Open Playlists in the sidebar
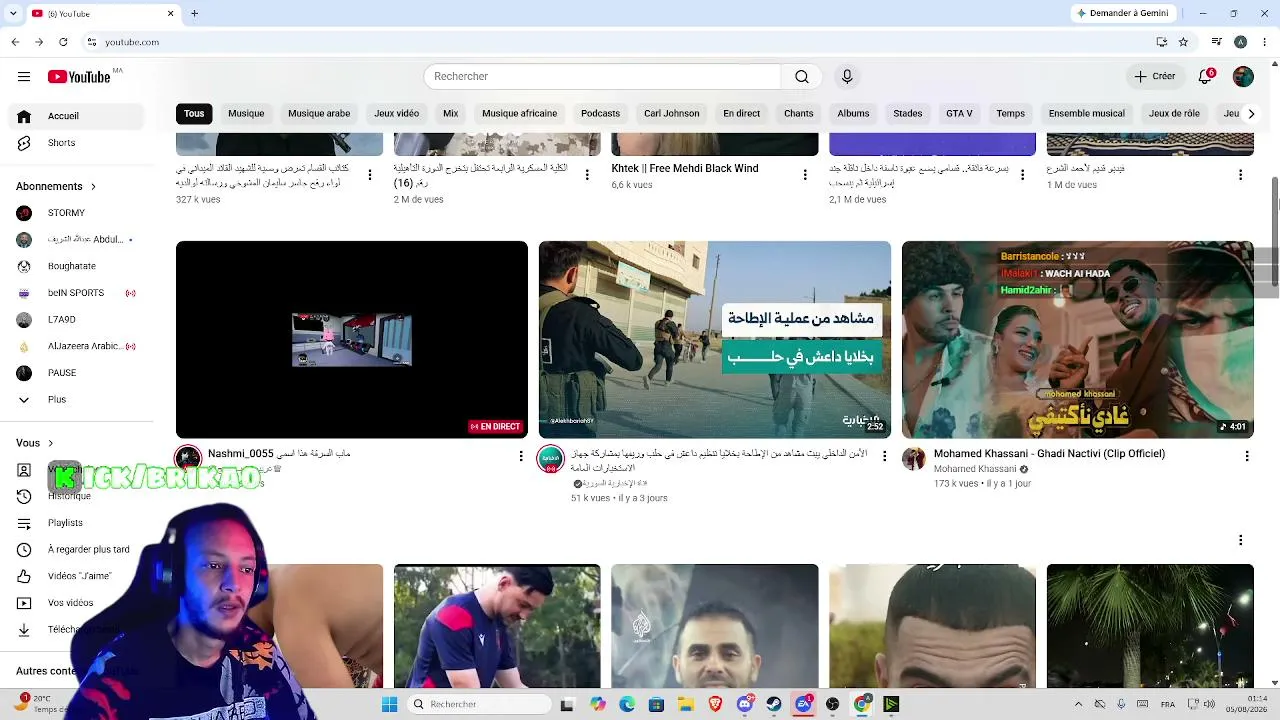This screenshot has height=720, width=1280. pos(65,523)
